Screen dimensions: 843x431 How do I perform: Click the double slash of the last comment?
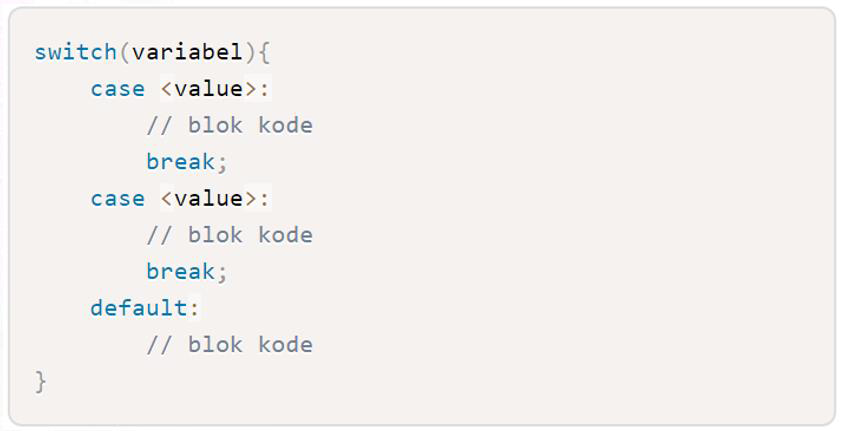point(160,344)
